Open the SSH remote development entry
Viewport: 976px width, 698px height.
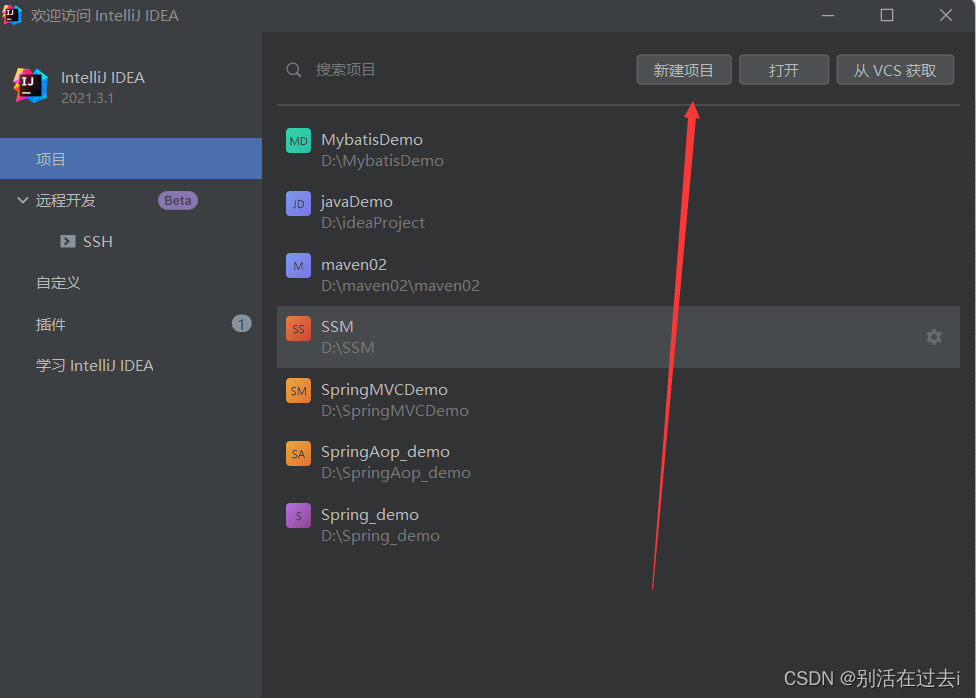(98, 242)
